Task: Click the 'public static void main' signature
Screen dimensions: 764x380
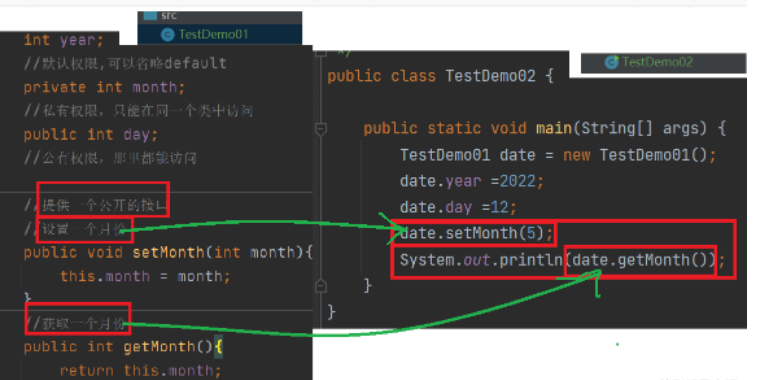Action: (545, 129)
